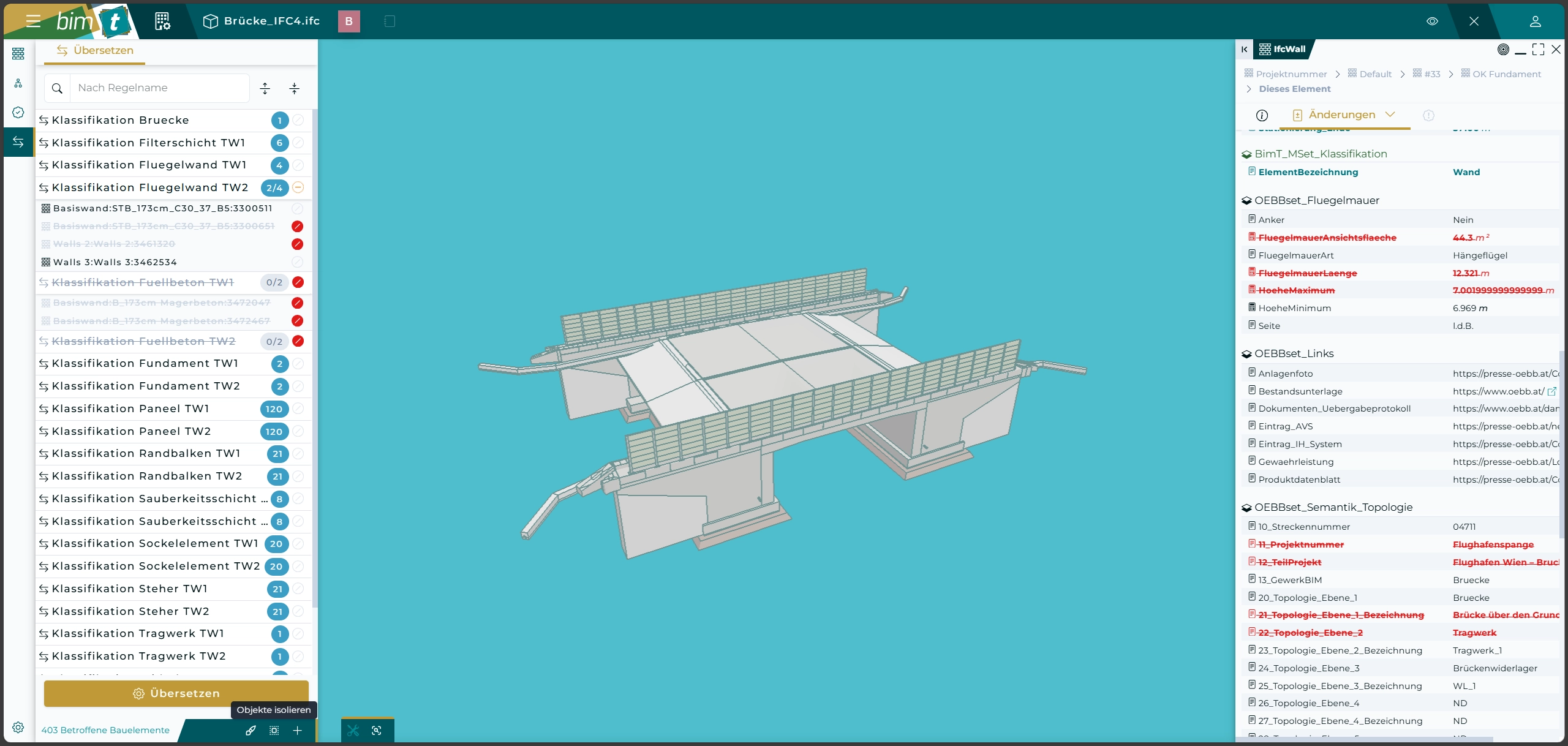
Task: Select the Übersetzen tab at top
Action: [x=95, y=50]
